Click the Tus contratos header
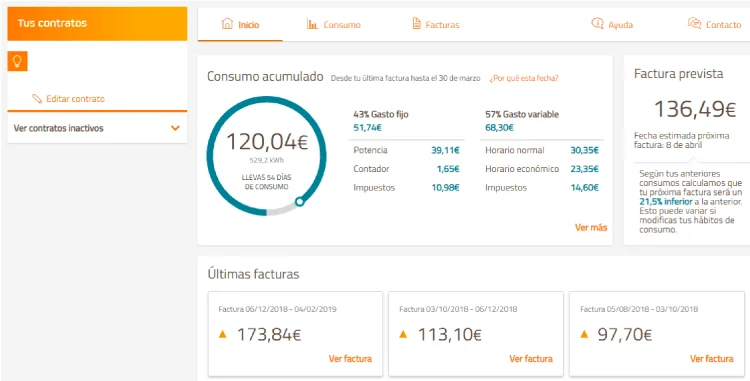 [x=97, y=23]
